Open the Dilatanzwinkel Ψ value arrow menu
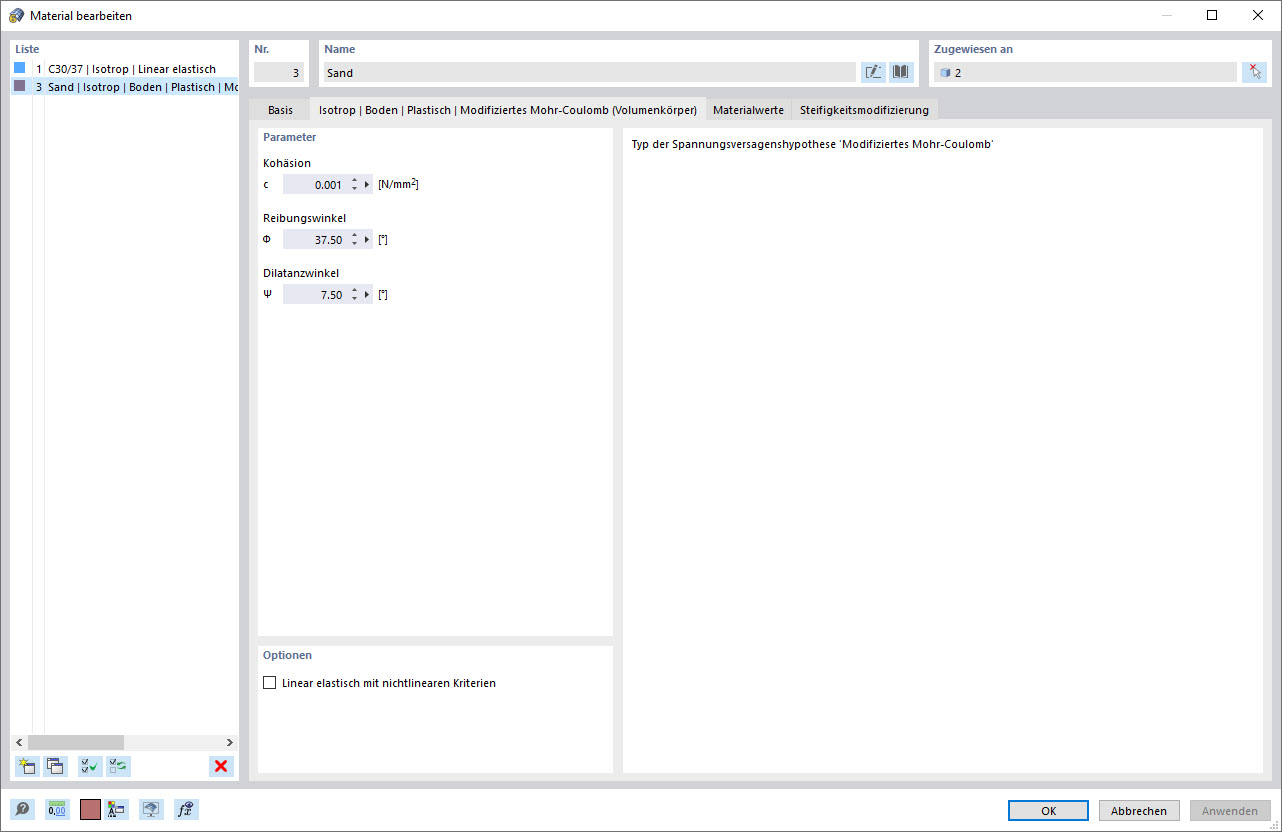The width and height of the screenshot is (1282, 832). tap(367, 295)
